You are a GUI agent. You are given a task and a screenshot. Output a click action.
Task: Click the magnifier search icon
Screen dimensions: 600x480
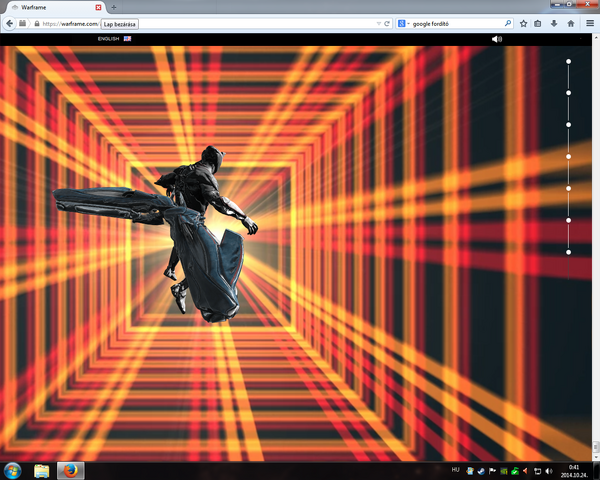pos(508,23)
